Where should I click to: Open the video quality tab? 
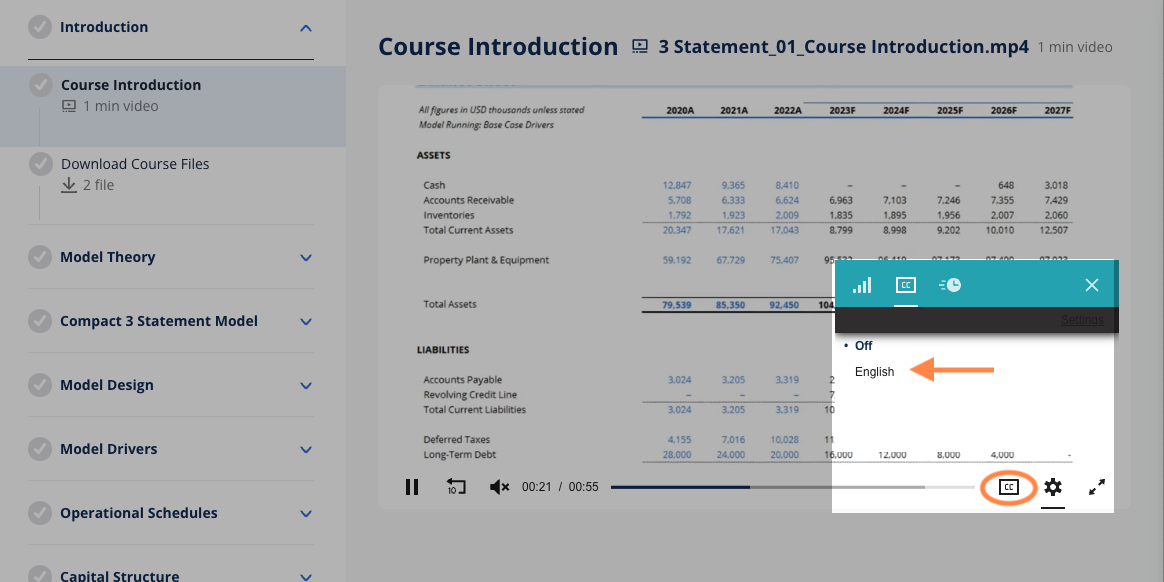point(862,285)
